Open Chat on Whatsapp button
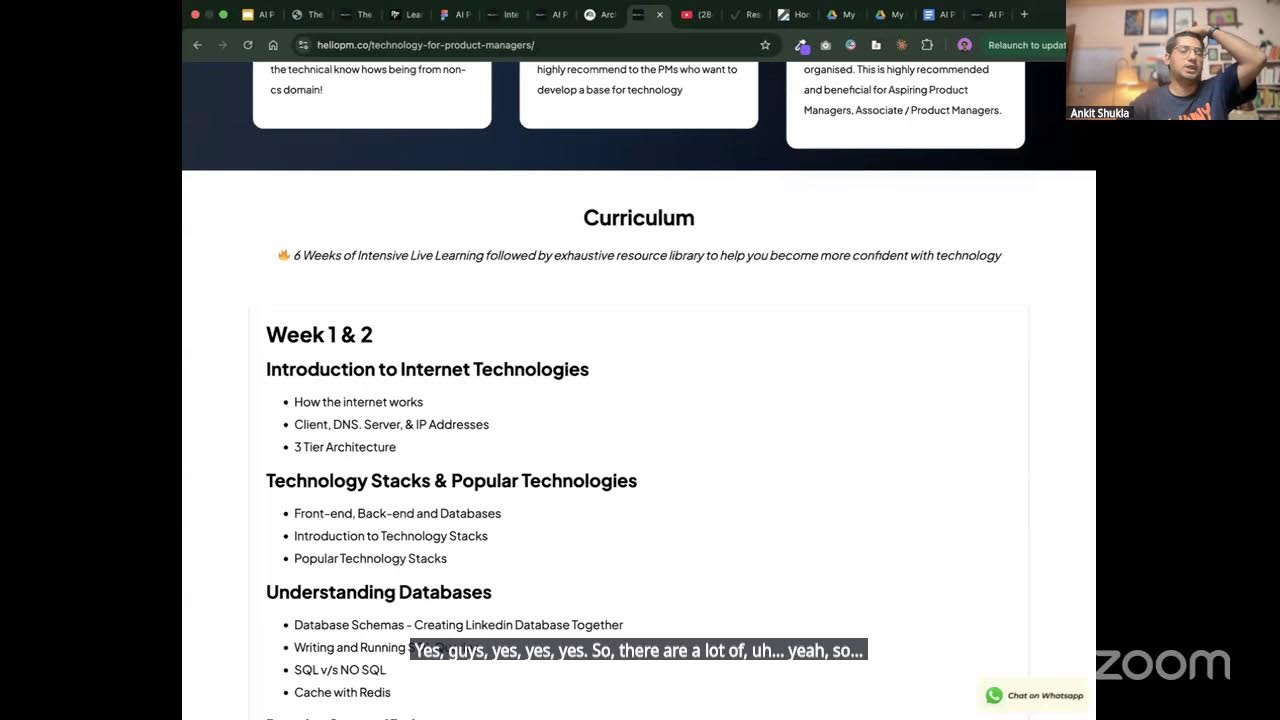The image size is (1280, 720). (1035, 695)
